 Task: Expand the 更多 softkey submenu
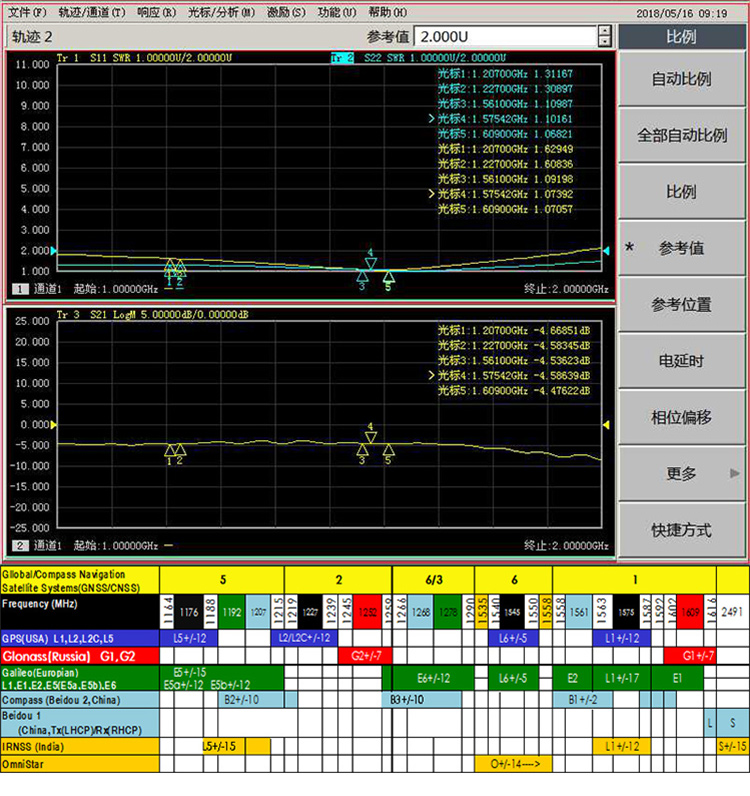[x=682, y=474]
